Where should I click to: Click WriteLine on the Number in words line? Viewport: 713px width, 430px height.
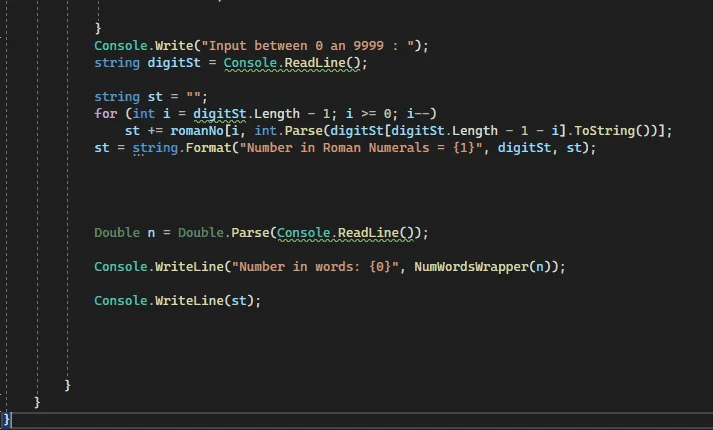pos(189,267)
